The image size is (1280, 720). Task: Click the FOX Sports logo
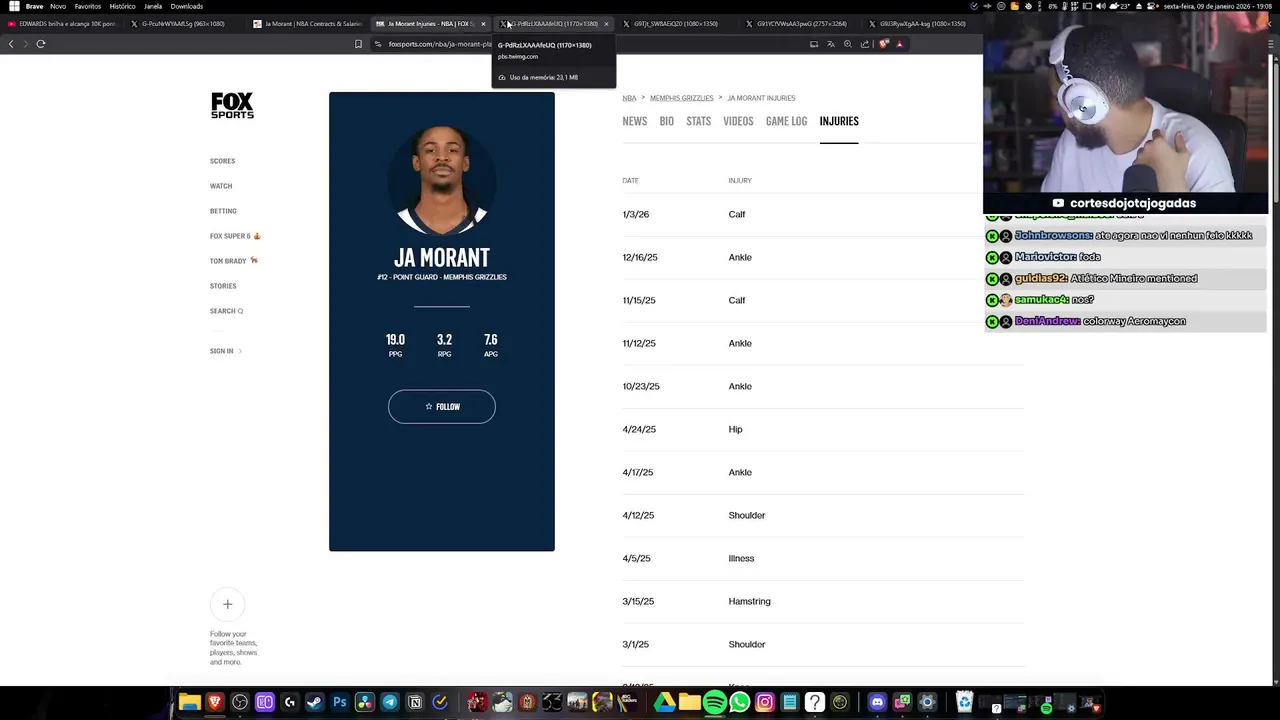[232, 106]
